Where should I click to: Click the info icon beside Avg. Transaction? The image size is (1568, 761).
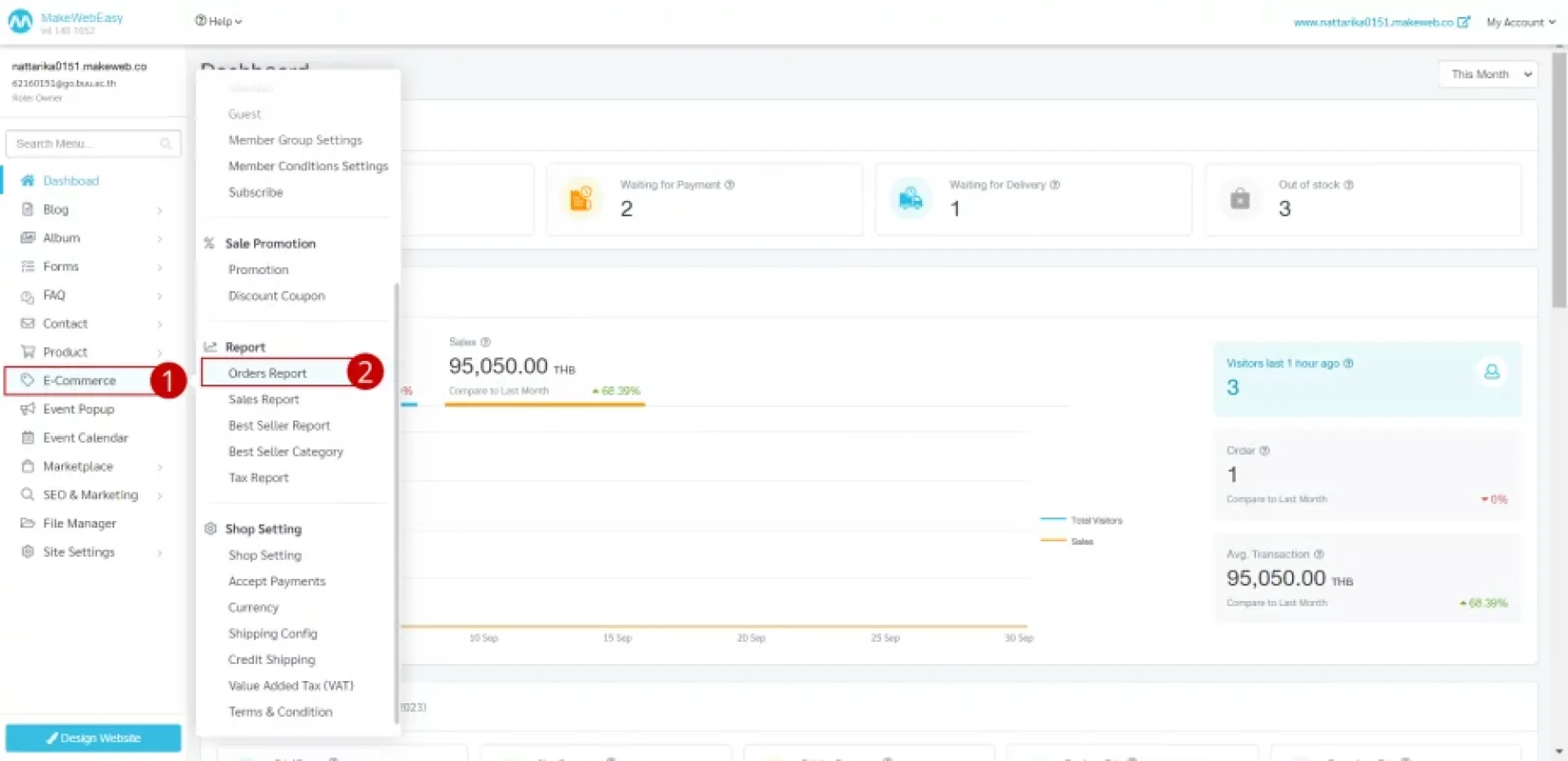click(1319, 554)
